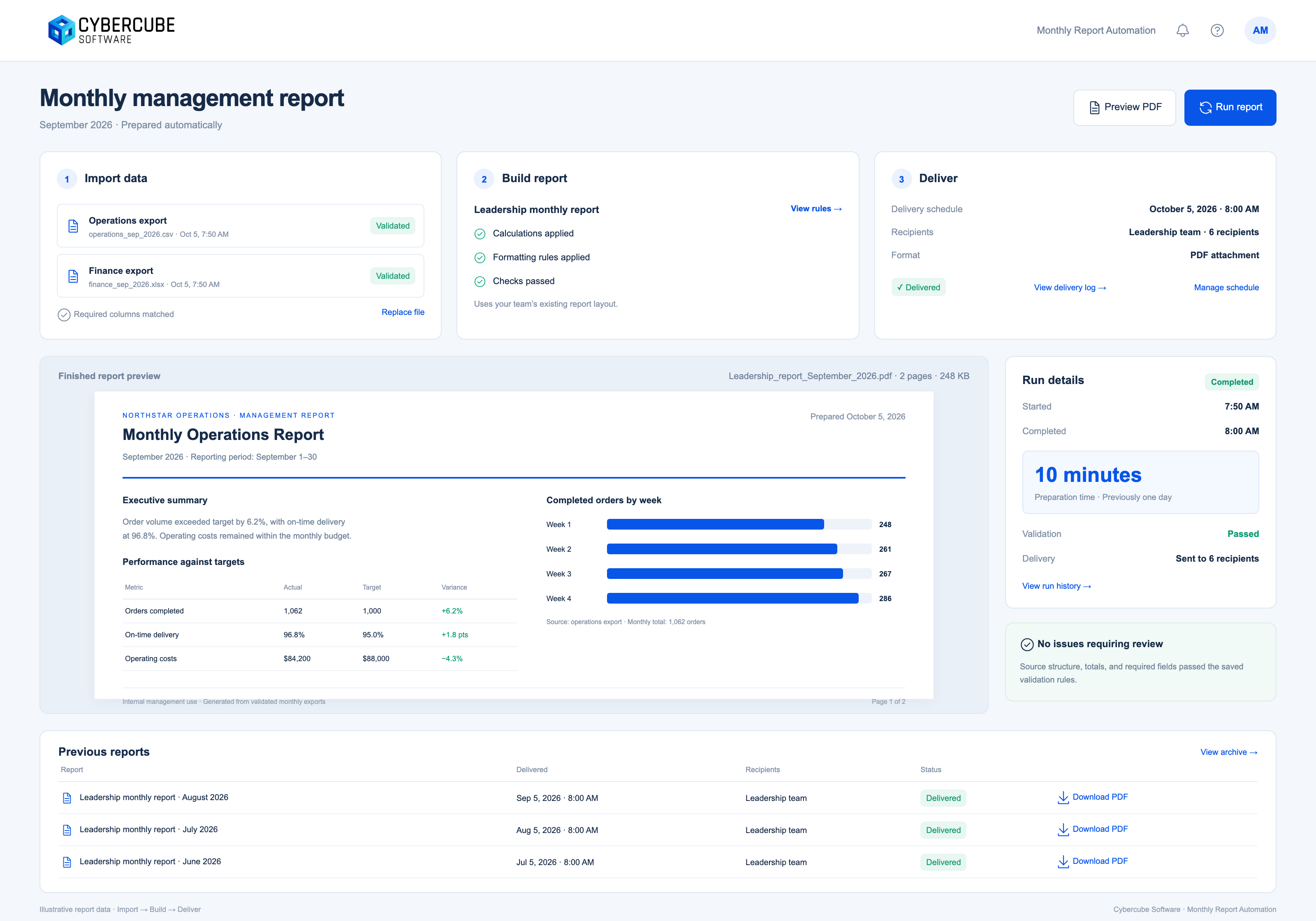Click the Operating costs row in the table
Image resolution: width=1316 pixels, height=921 pixels.
pos(320,659)
